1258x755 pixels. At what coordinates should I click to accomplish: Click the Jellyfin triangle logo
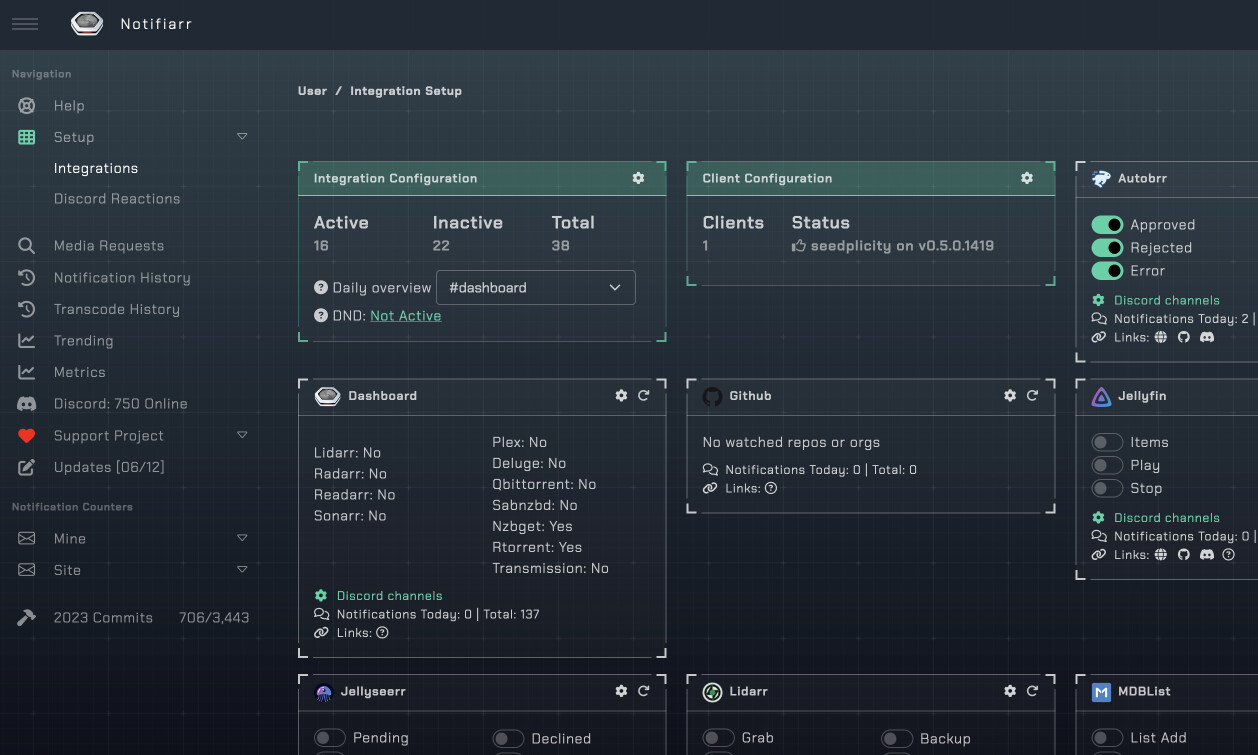[x=1101, y=397]
